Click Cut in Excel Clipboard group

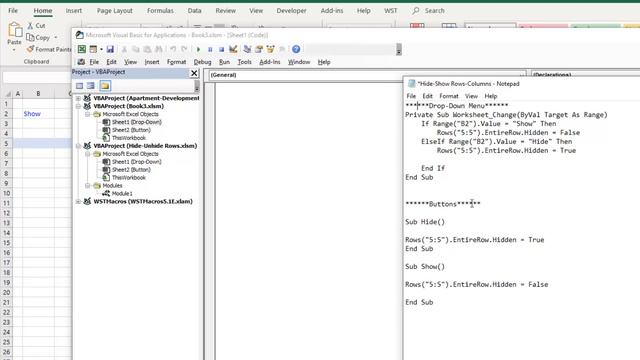tap(36, 25)
